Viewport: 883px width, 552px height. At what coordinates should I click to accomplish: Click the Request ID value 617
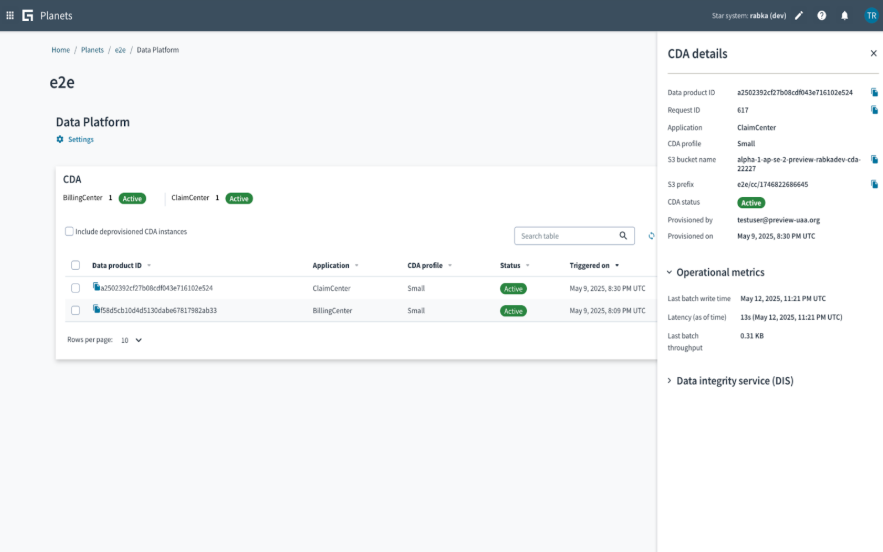point(743,110)
